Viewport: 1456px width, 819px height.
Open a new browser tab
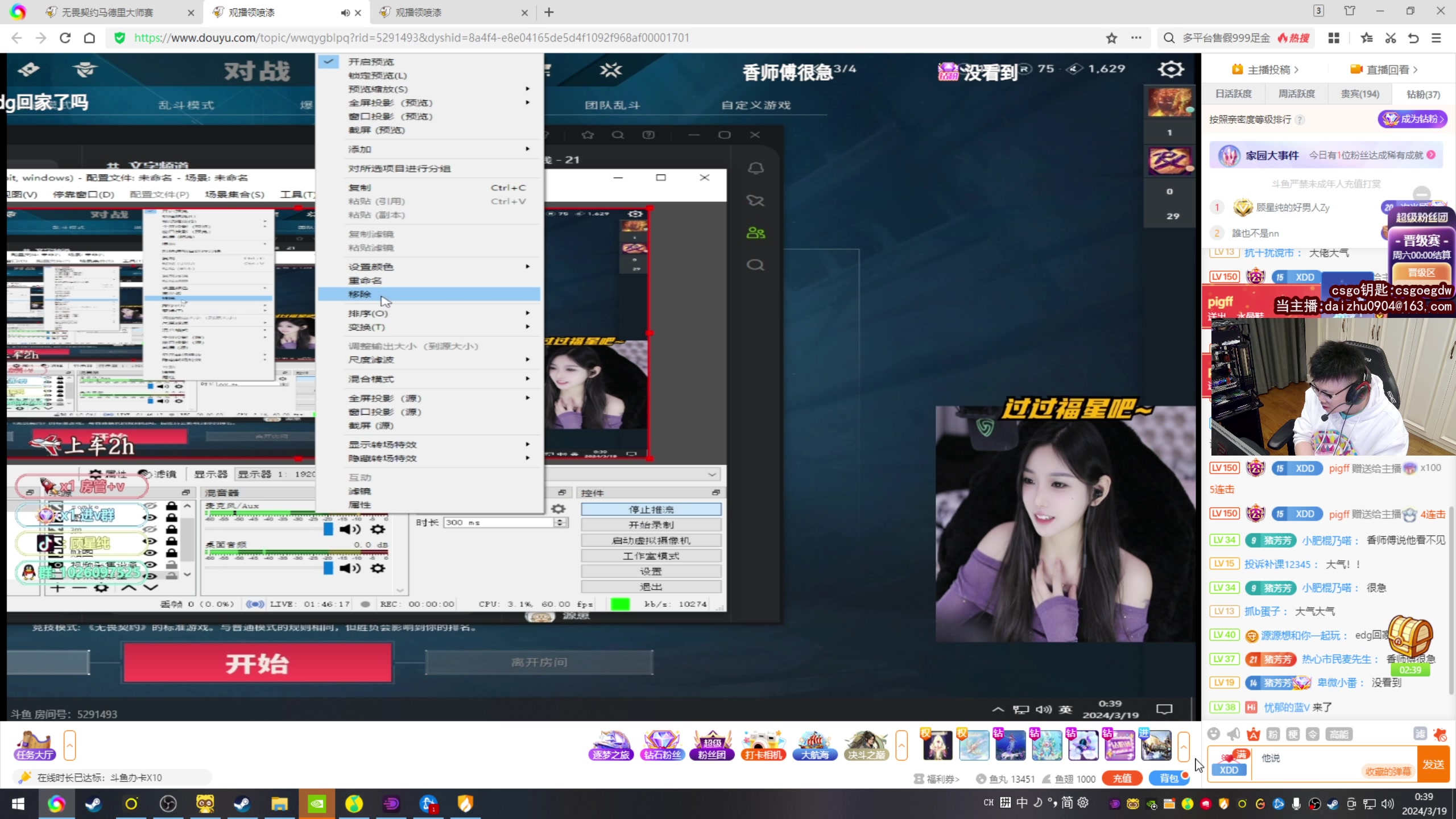549,12
